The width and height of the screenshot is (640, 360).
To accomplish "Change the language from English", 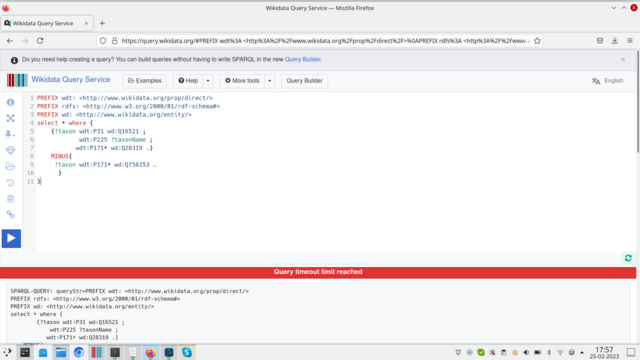I will pos(608,81).
